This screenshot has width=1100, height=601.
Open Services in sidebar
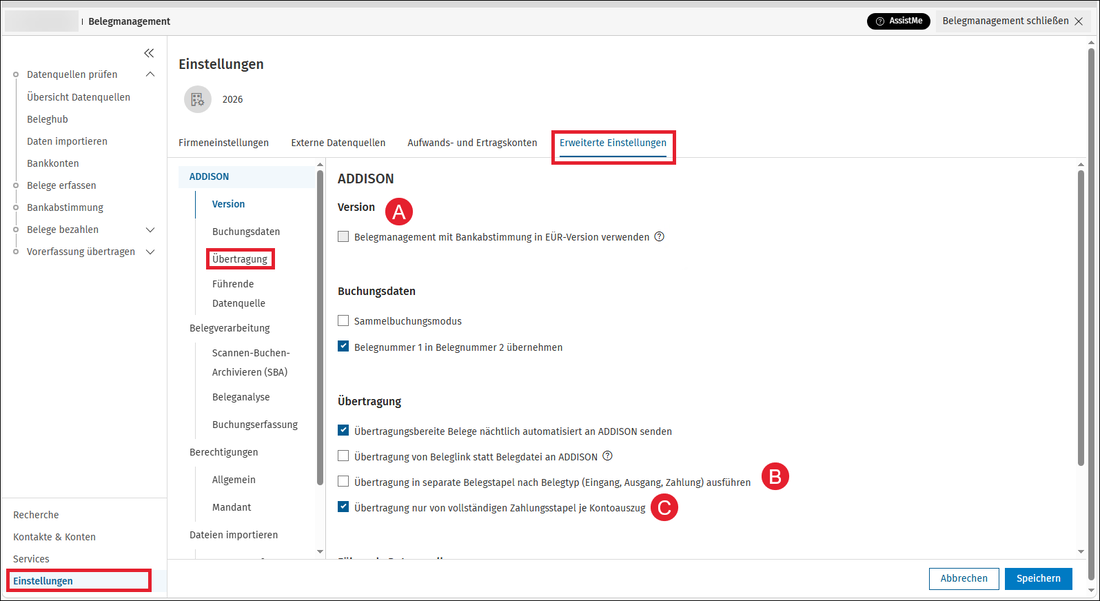pos(31,559)
